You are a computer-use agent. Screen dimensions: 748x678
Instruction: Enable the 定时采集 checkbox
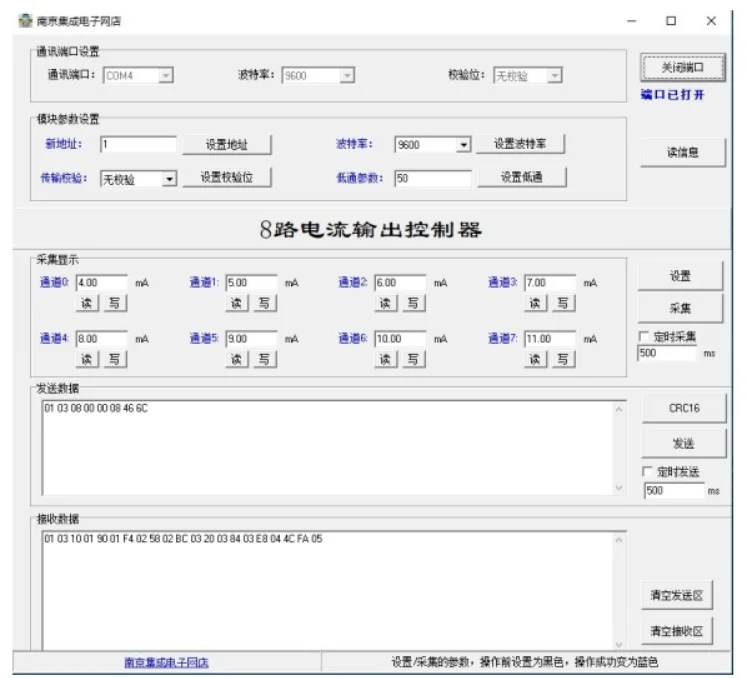pyautogui.click(x=644, y=336)
